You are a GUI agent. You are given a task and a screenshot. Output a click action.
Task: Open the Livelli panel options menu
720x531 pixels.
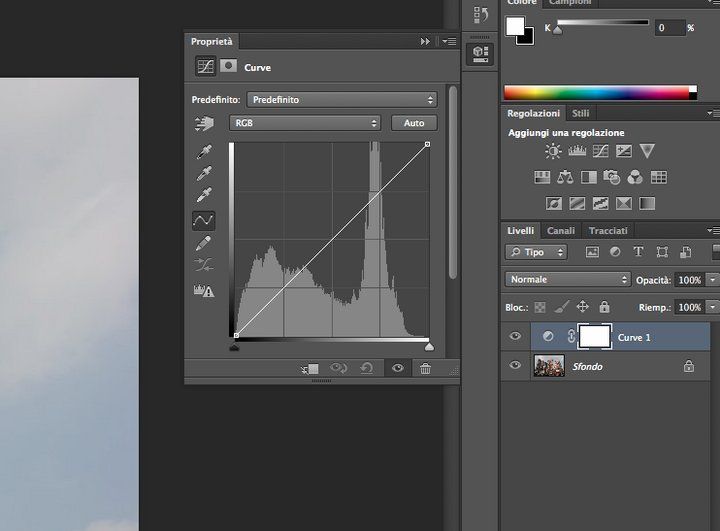tap(712, 230)
